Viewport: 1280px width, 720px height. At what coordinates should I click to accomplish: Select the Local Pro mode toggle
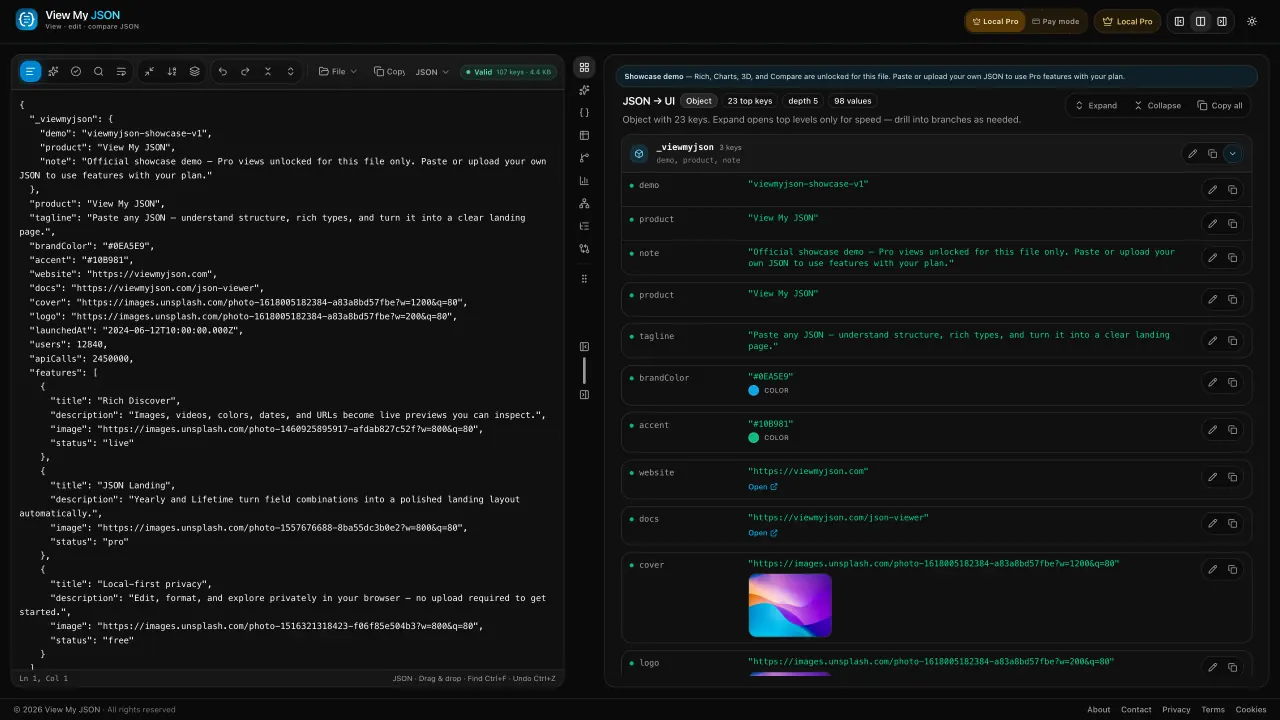(996, 21)
